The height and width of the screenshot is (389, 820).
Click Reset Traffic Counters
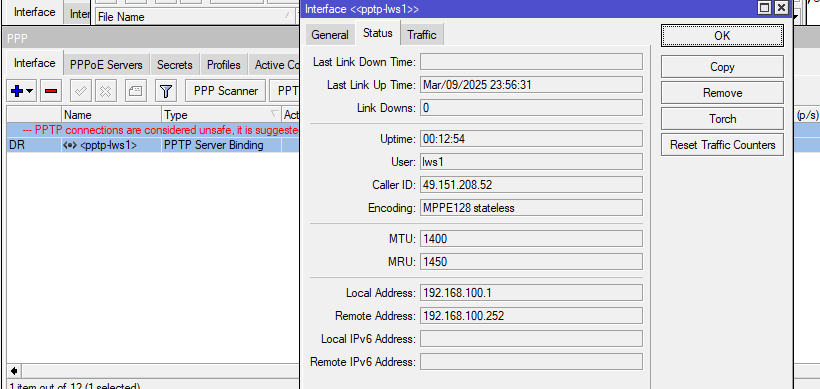pos(722,145)
